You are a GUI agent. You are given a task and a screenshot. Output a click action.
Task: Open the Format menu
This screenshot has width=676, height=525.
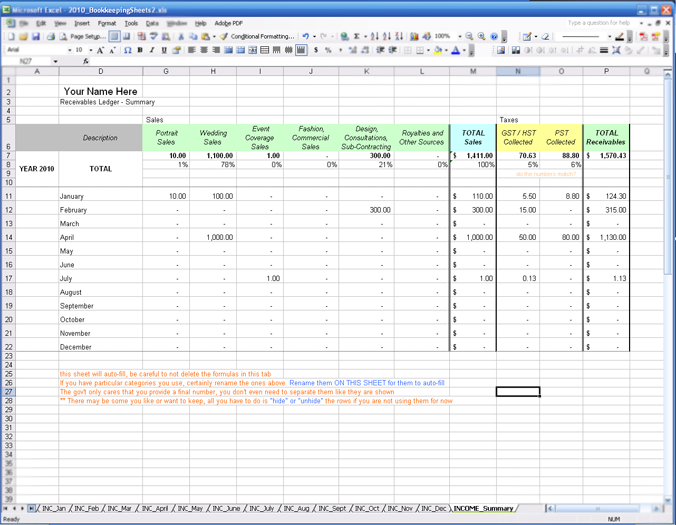coord(106,23)
